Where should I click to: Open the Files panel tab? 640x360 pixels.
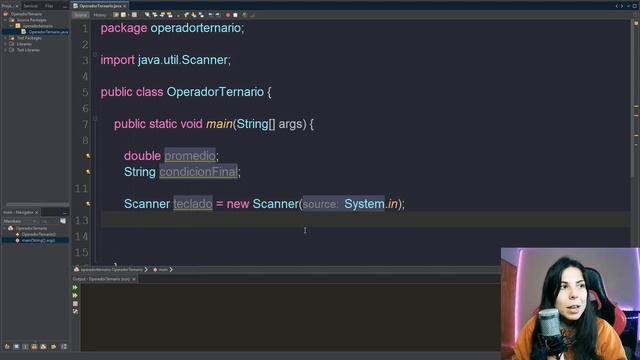pos(49,6)
